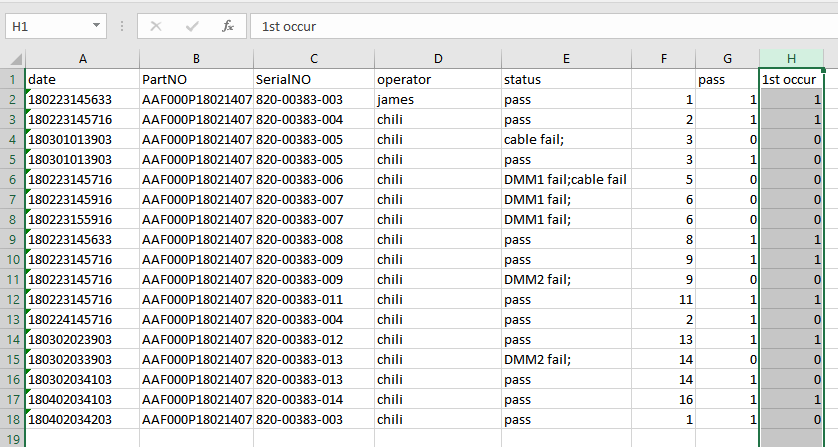Click serial cell 820-00383-014
838x447 pixels.
(314, 399)
